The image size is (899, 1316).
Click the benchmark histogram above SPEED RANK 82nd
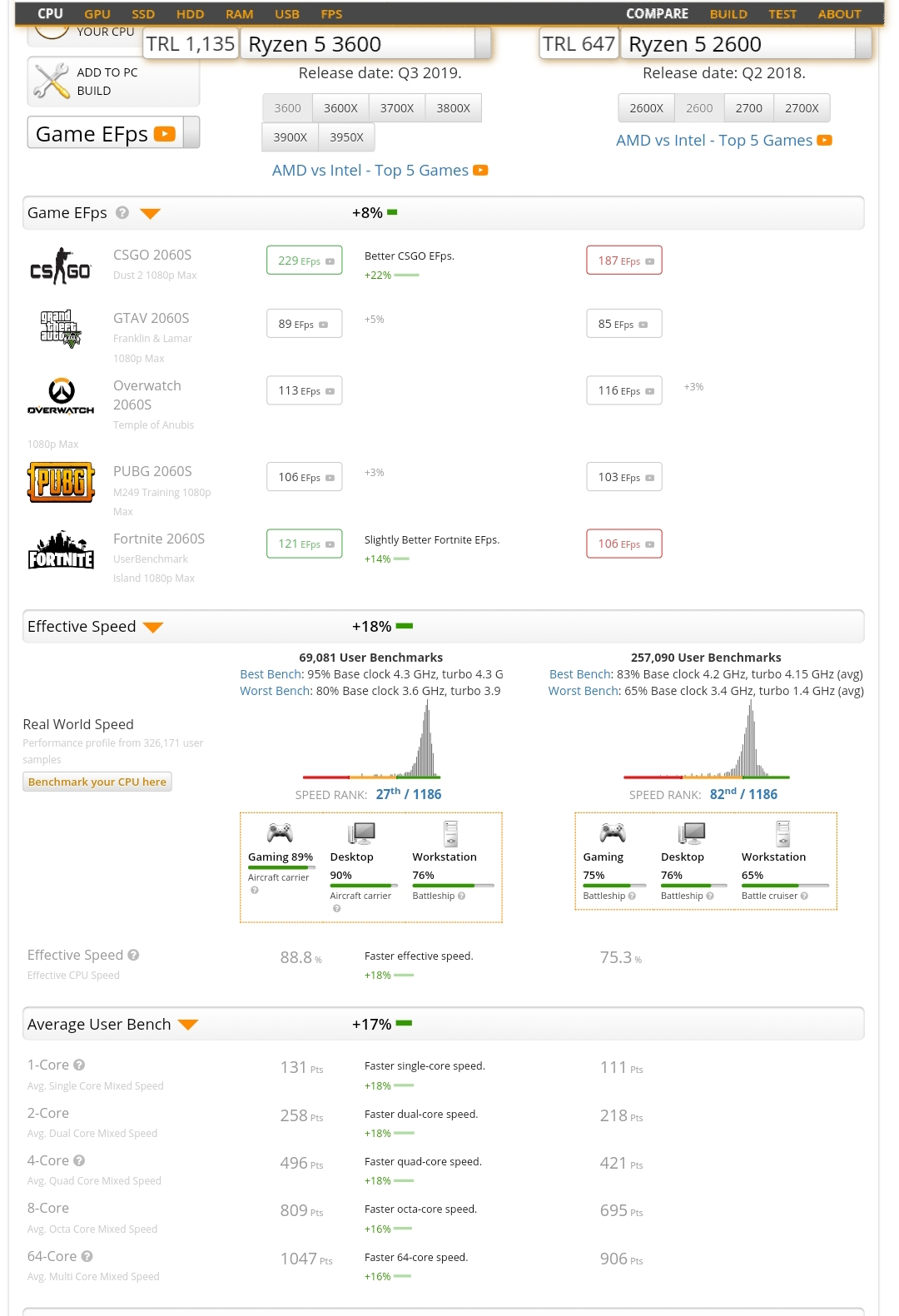coord(707,738)
